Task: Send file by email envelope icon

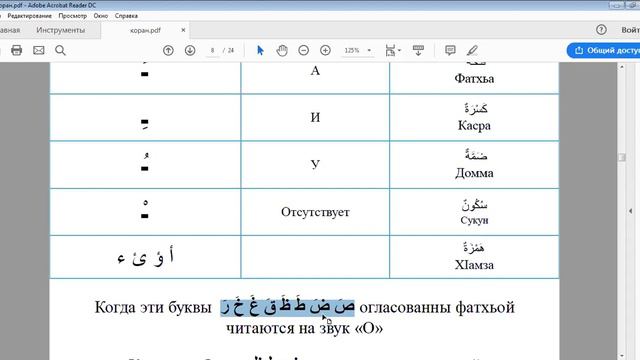Action: click(x=39, y=50)
